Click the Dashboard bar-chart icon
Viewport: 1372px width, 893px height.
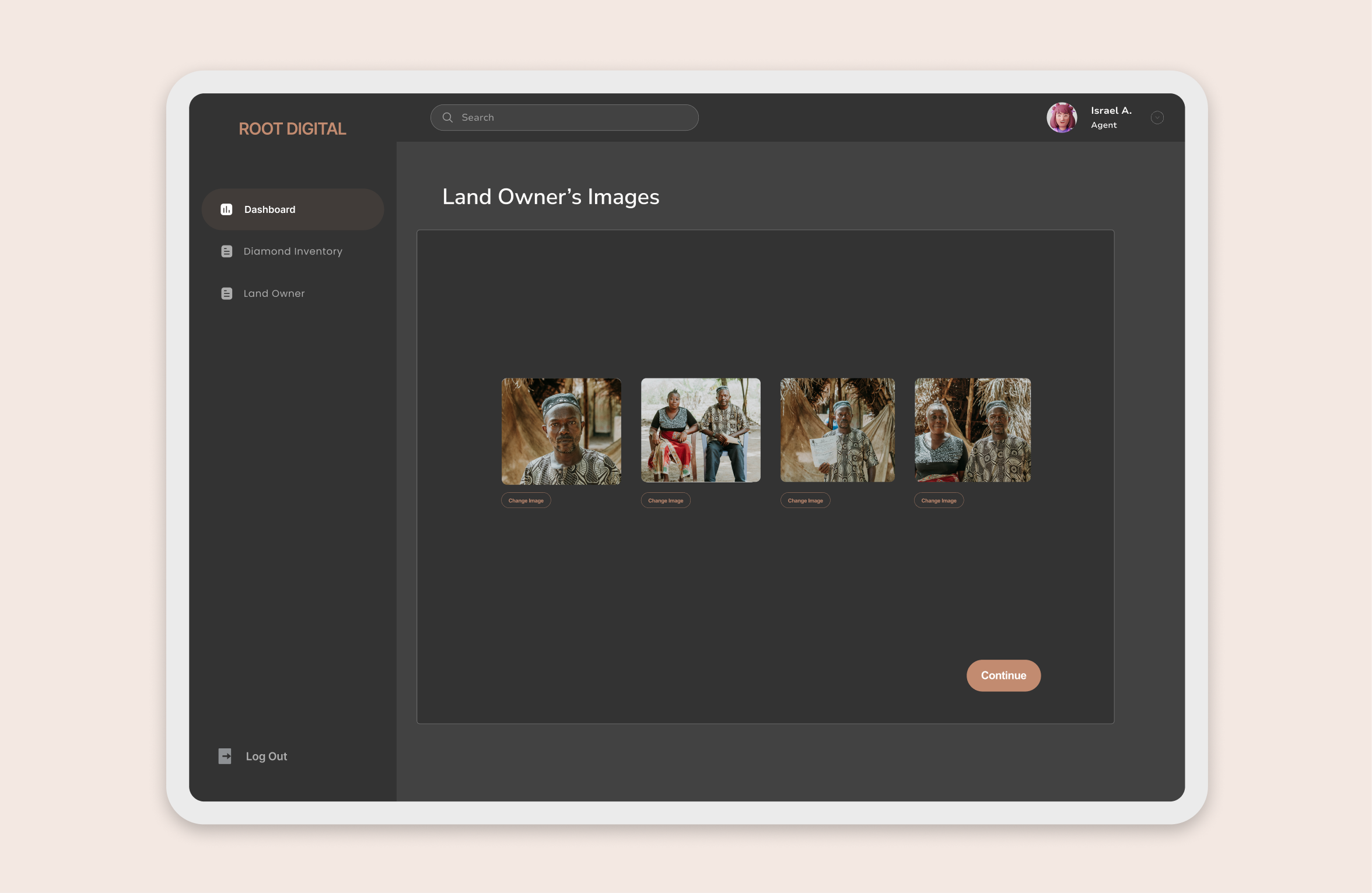[x=226, y=209]
